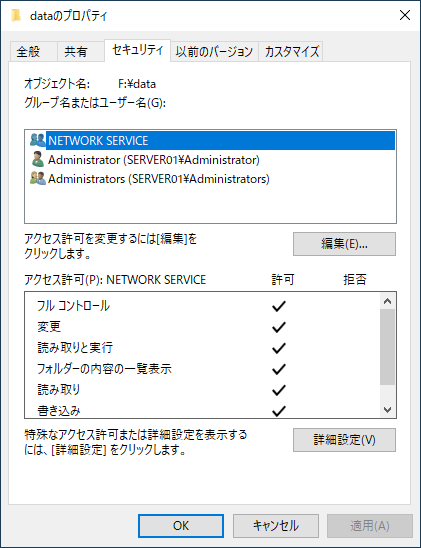Click the アクセス許可(P): NETWORK SERVICE label

(115, 280)
